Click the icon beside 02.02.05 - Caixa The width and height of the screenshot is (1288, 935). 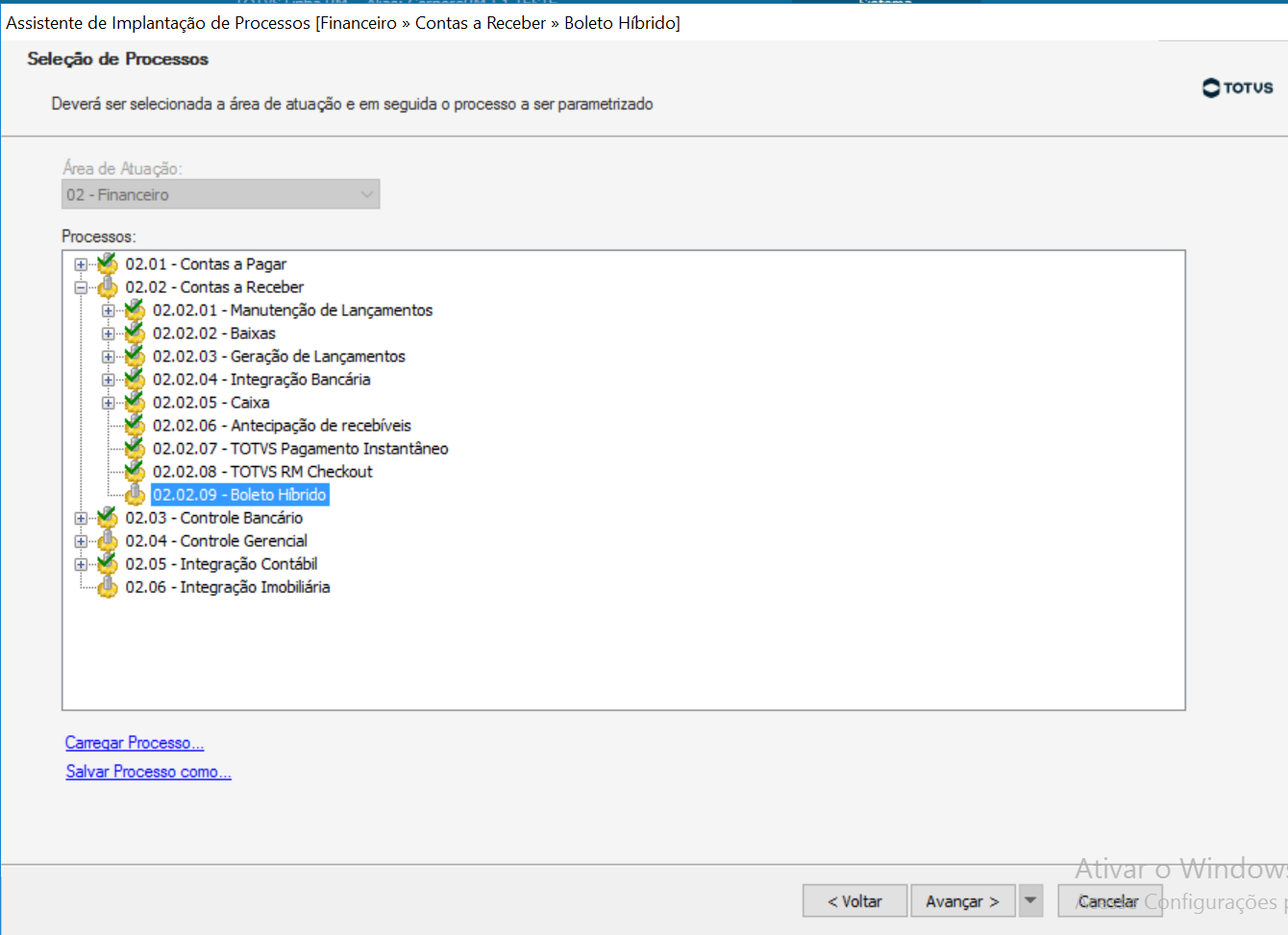click(x=135, y=402)
